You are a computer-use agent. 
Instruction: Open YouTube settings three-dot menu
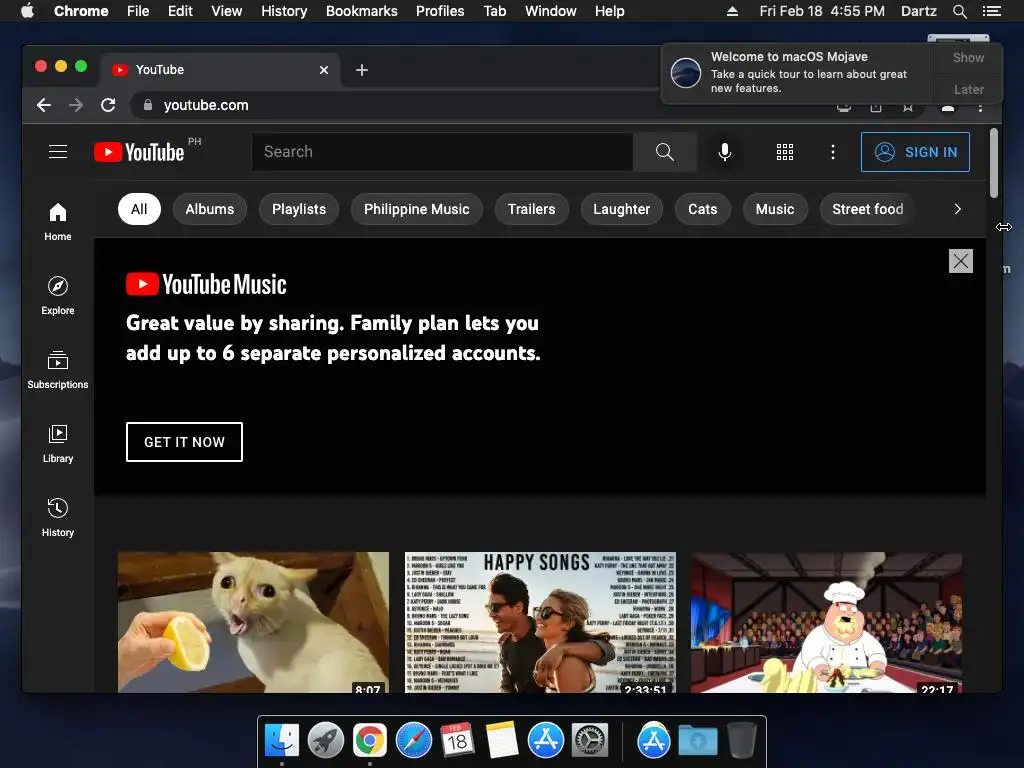[x=833, y=152]
